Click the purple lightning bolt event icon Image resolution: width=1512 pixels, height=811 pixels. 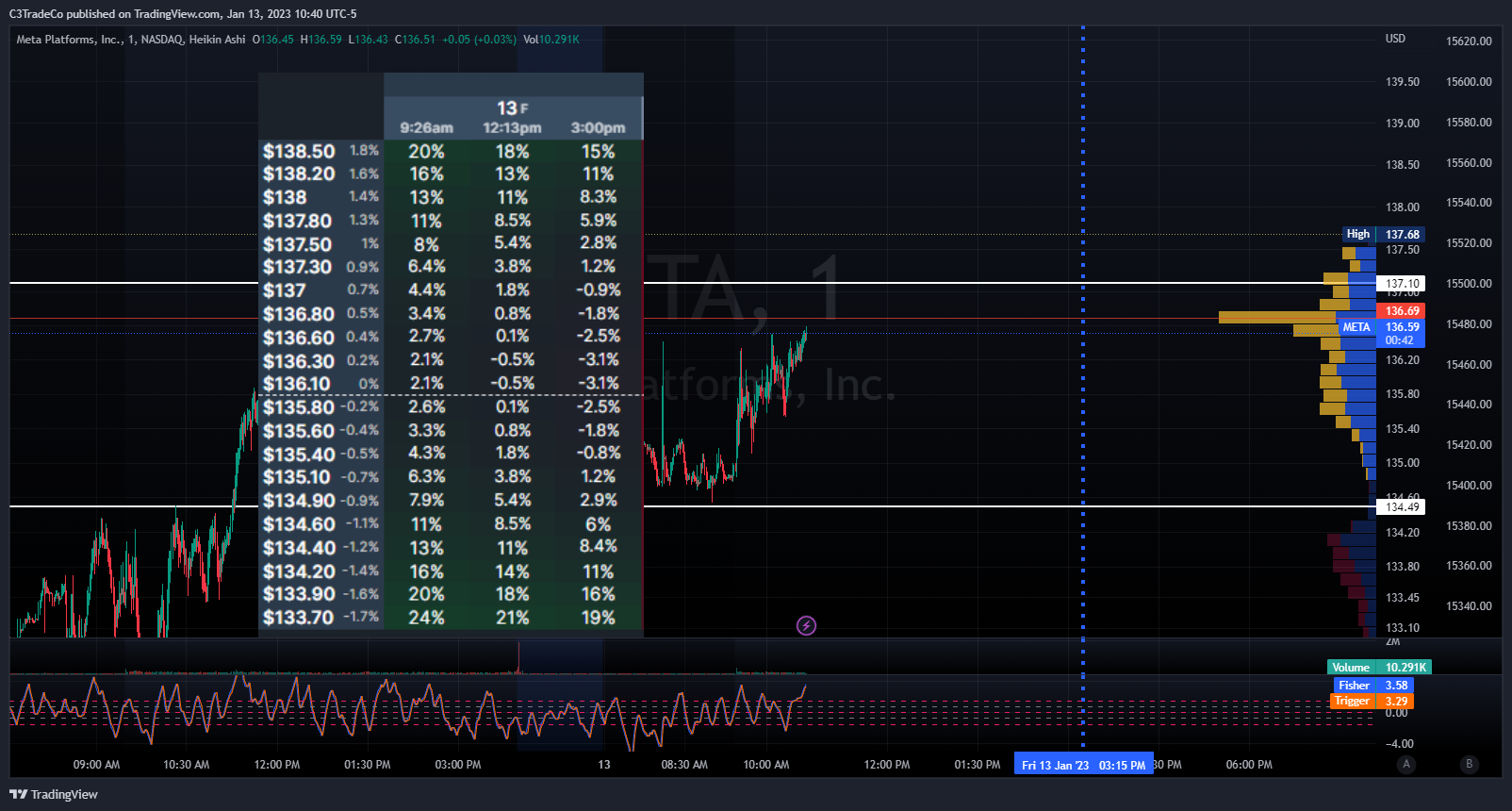pos(806,625)
